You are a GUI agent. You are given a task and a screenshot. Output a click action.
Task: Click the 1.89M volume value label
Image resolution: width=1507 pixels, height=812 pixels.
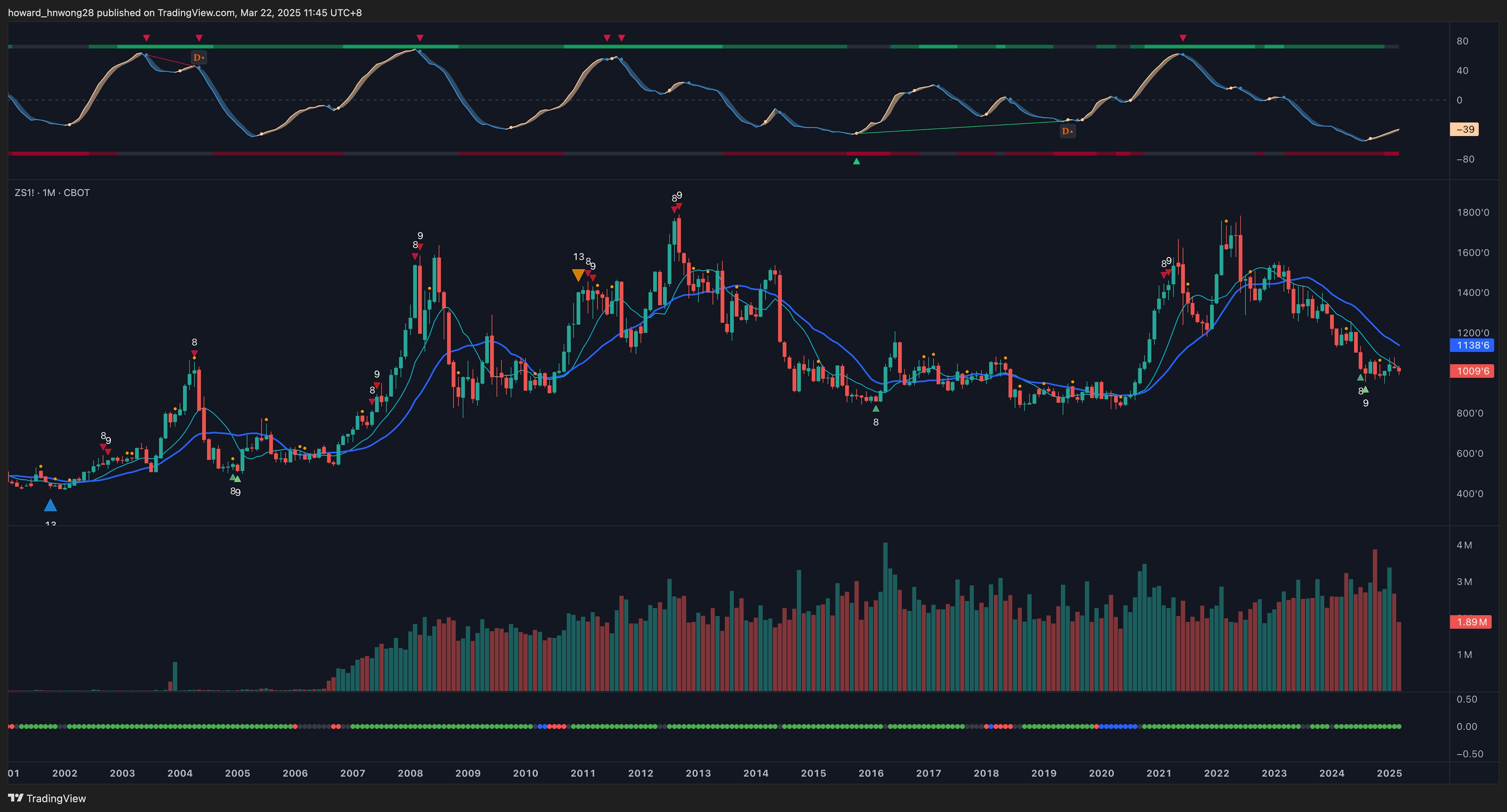pos(1471,622)
